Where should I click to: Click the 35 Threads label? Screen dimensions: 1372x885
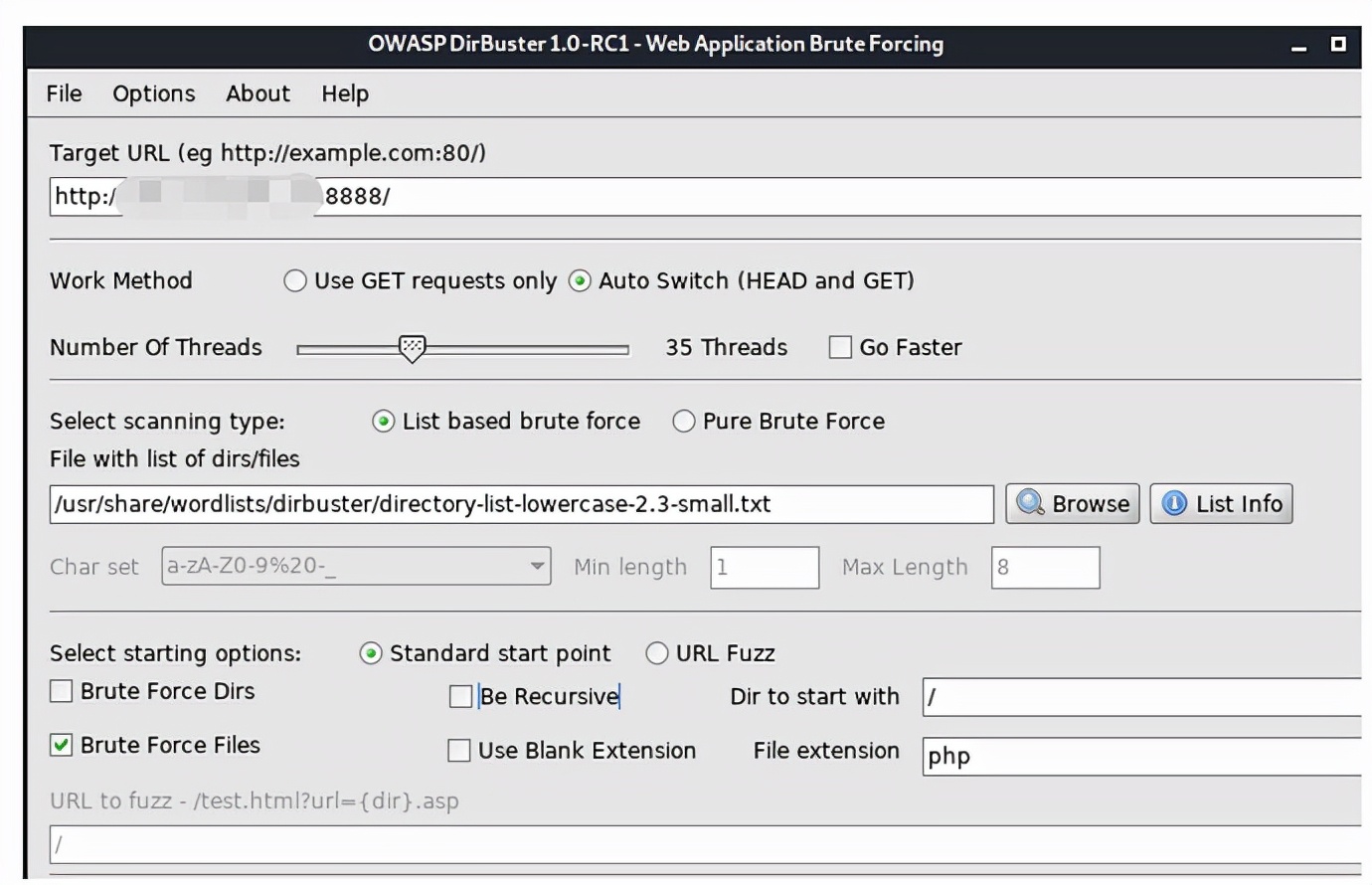coord(726,347)
